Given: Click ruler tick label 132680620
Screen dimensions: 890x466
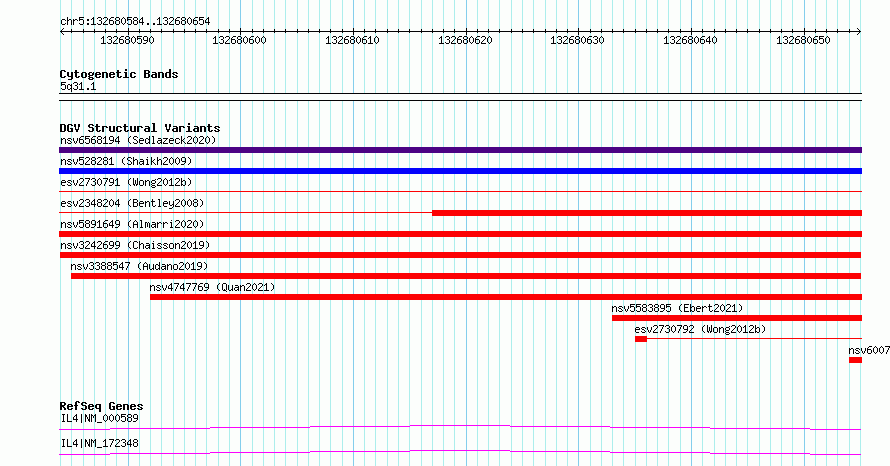Looking at the screenshot, I should 465,40.
